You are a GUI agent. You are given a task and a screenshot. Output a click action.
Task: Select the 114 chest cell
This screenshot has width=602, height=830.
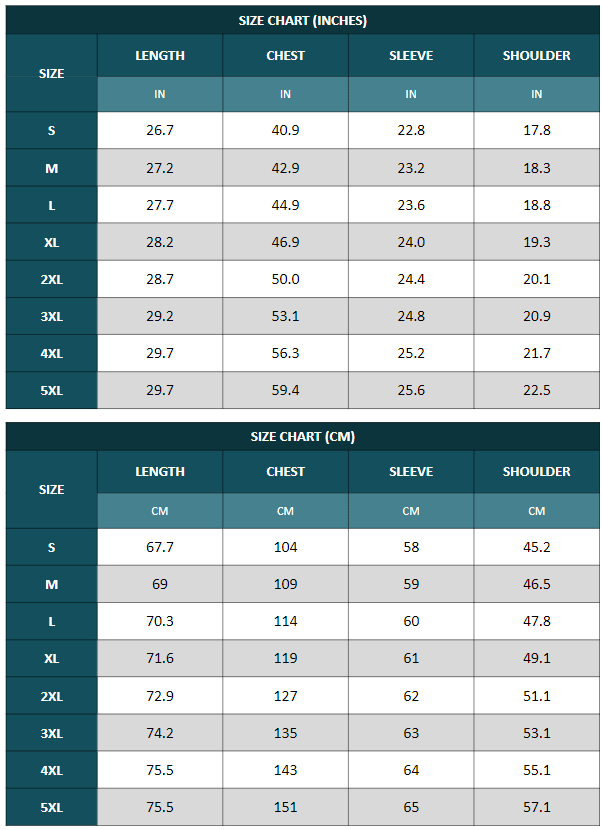coord(286,621)
